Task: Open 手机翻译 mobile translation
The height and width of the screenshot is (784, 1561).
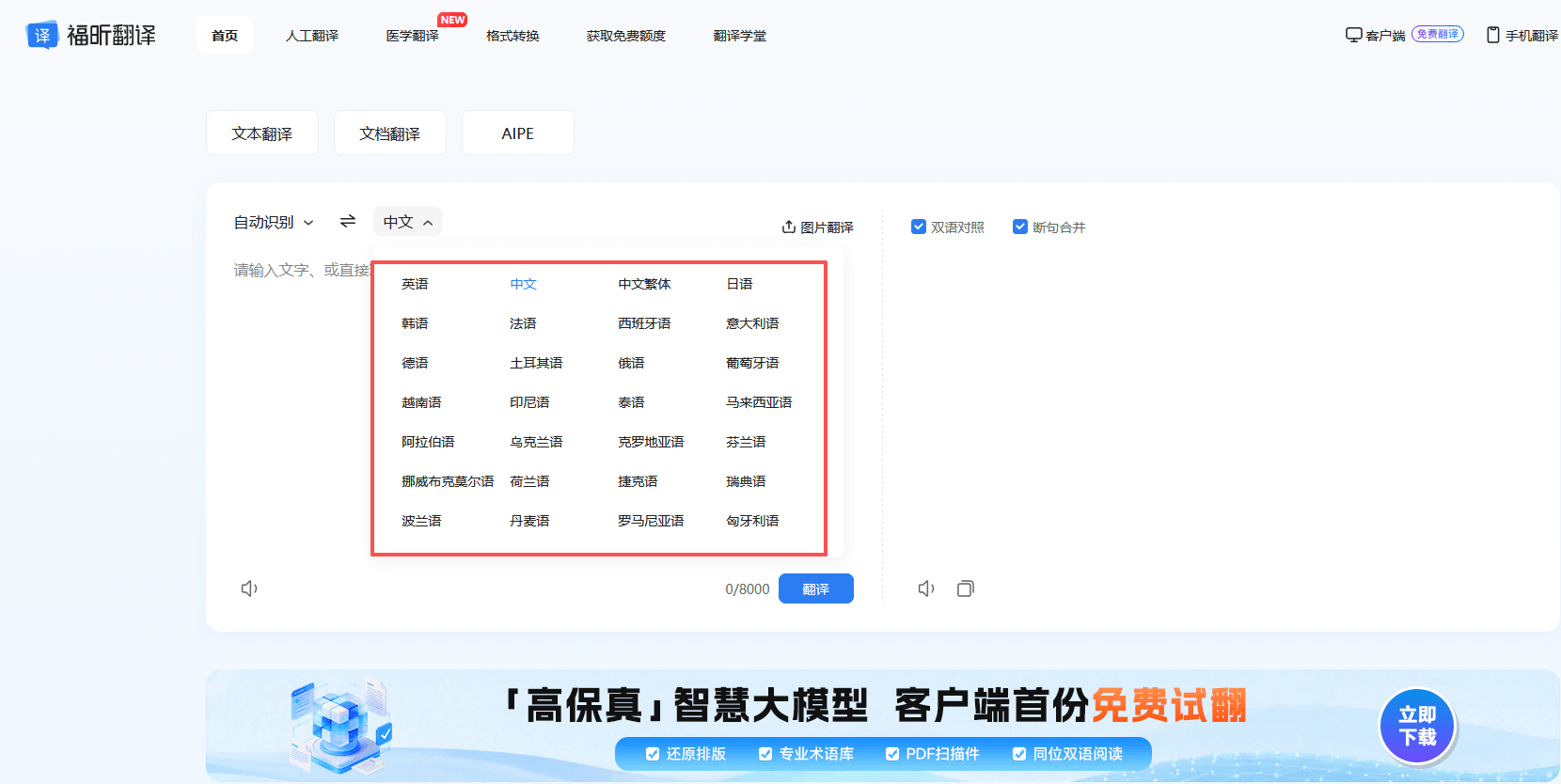Action: [x=1522, y=36]
